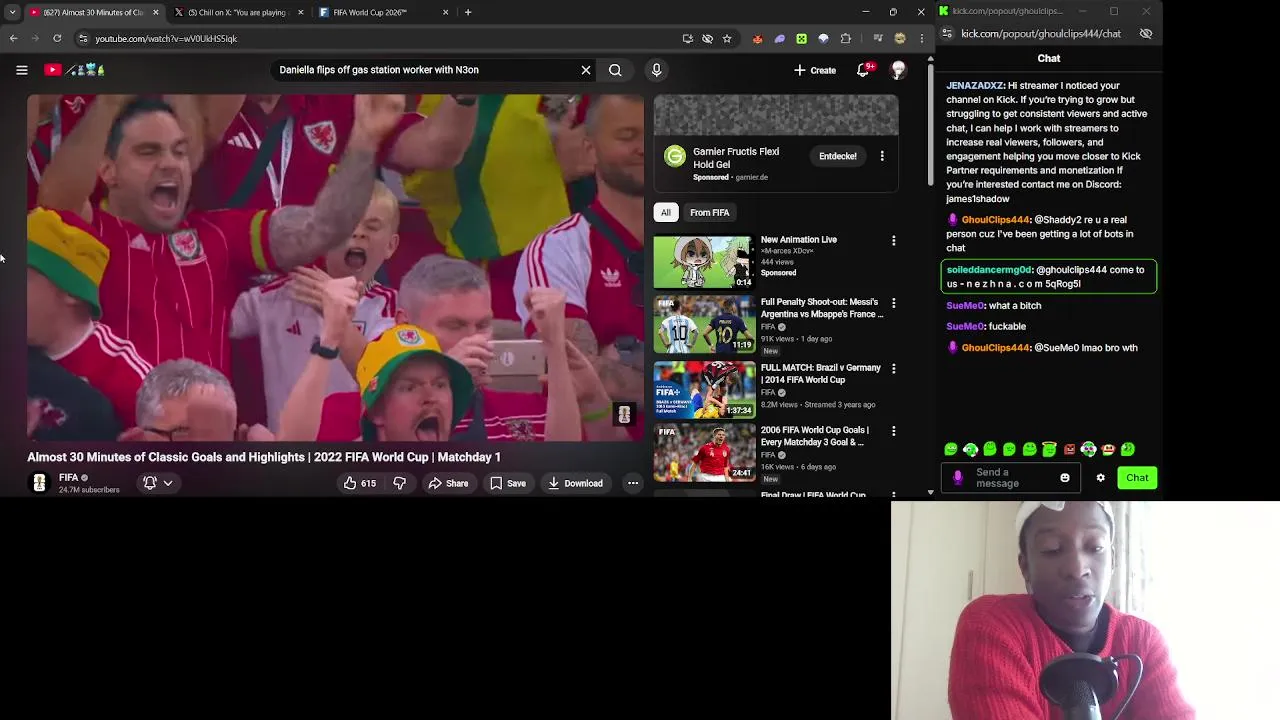Open options for 2006 World Cup Goals
Image resolution: width=1280 pixels, height=720 pixels.
pos(894,431)
